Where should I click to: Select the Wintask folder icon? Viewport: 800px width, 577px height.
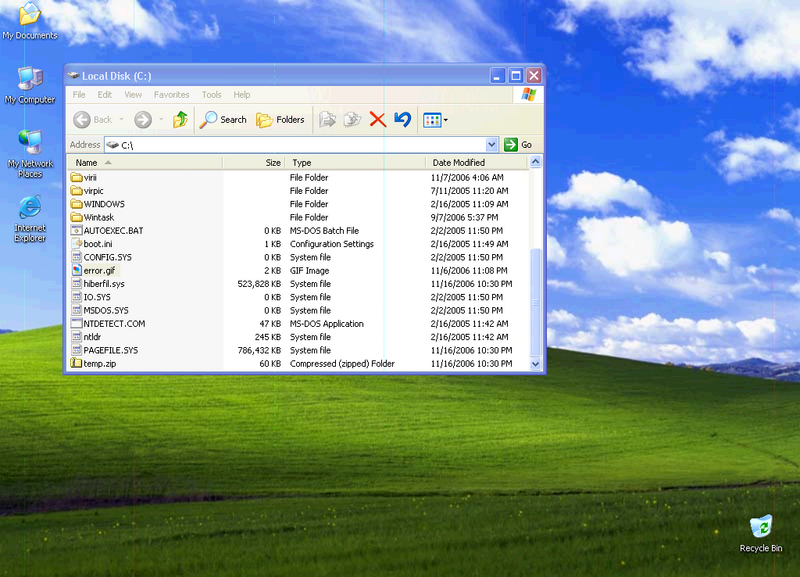pyautogui.click(x=77, y=217)
